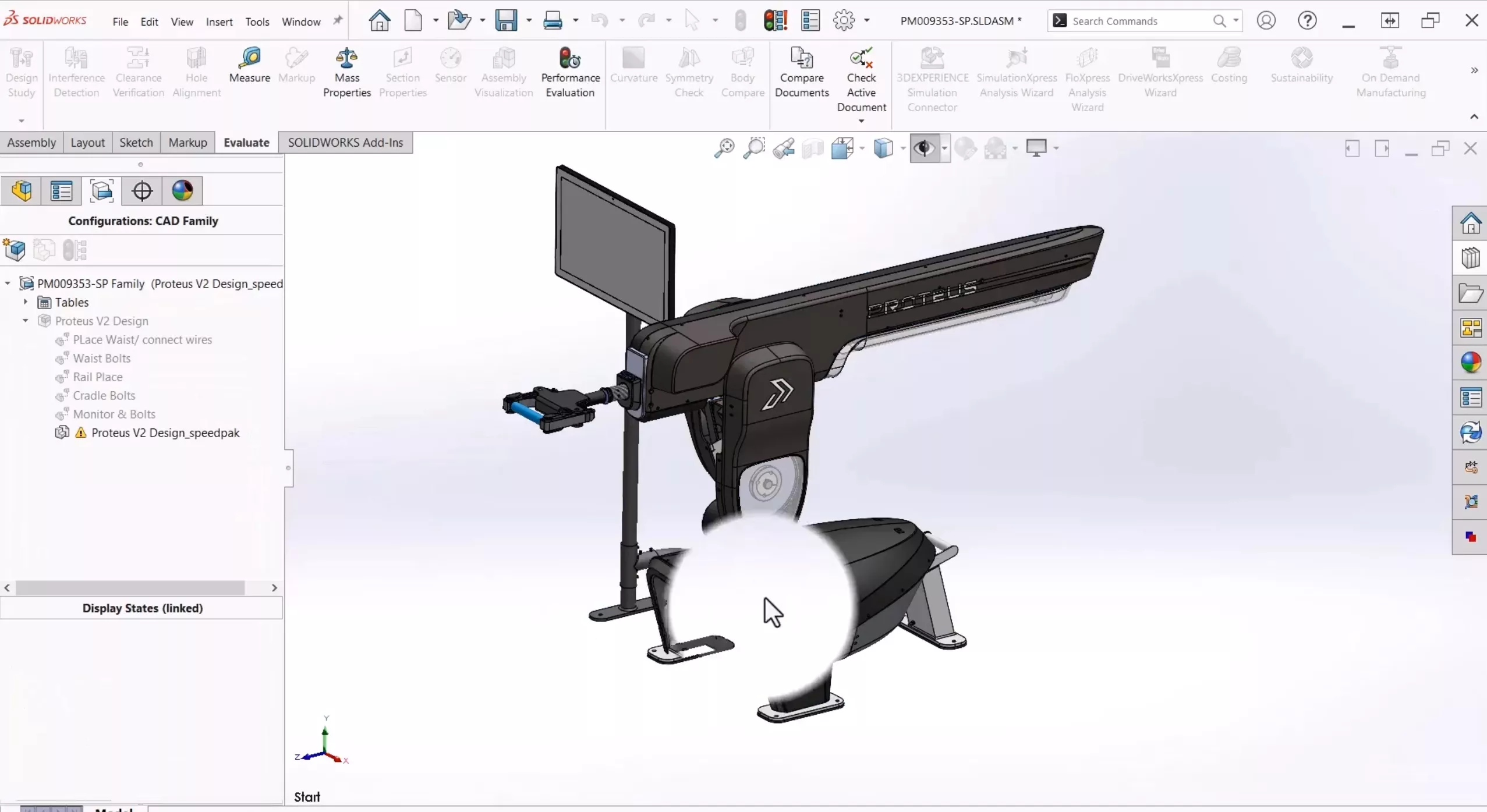Image resolution: width=1487 pixels, height=812 pixels.
Task: Click the Display States (linked) header
Action: click(142, 608)
